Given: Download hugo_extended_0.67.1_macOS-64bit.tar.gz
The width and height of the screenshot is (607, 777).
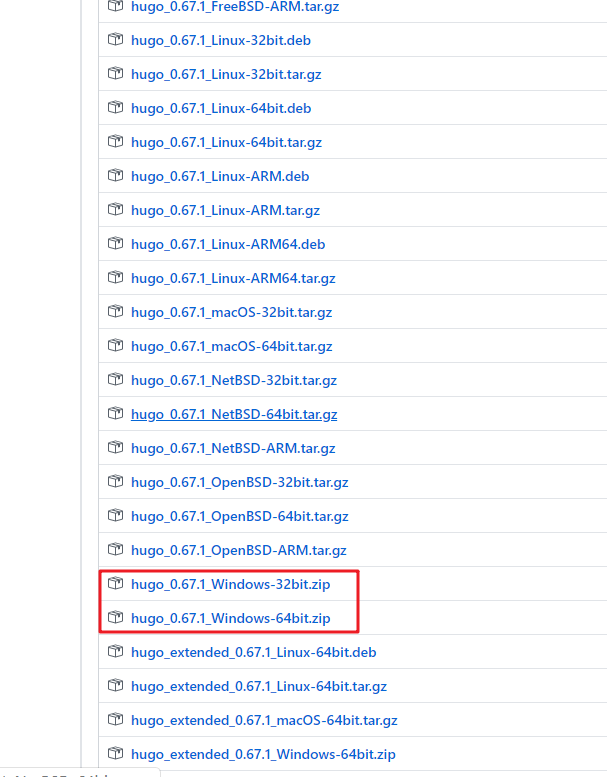Looking at the screenshot, I should coord(264,720).
